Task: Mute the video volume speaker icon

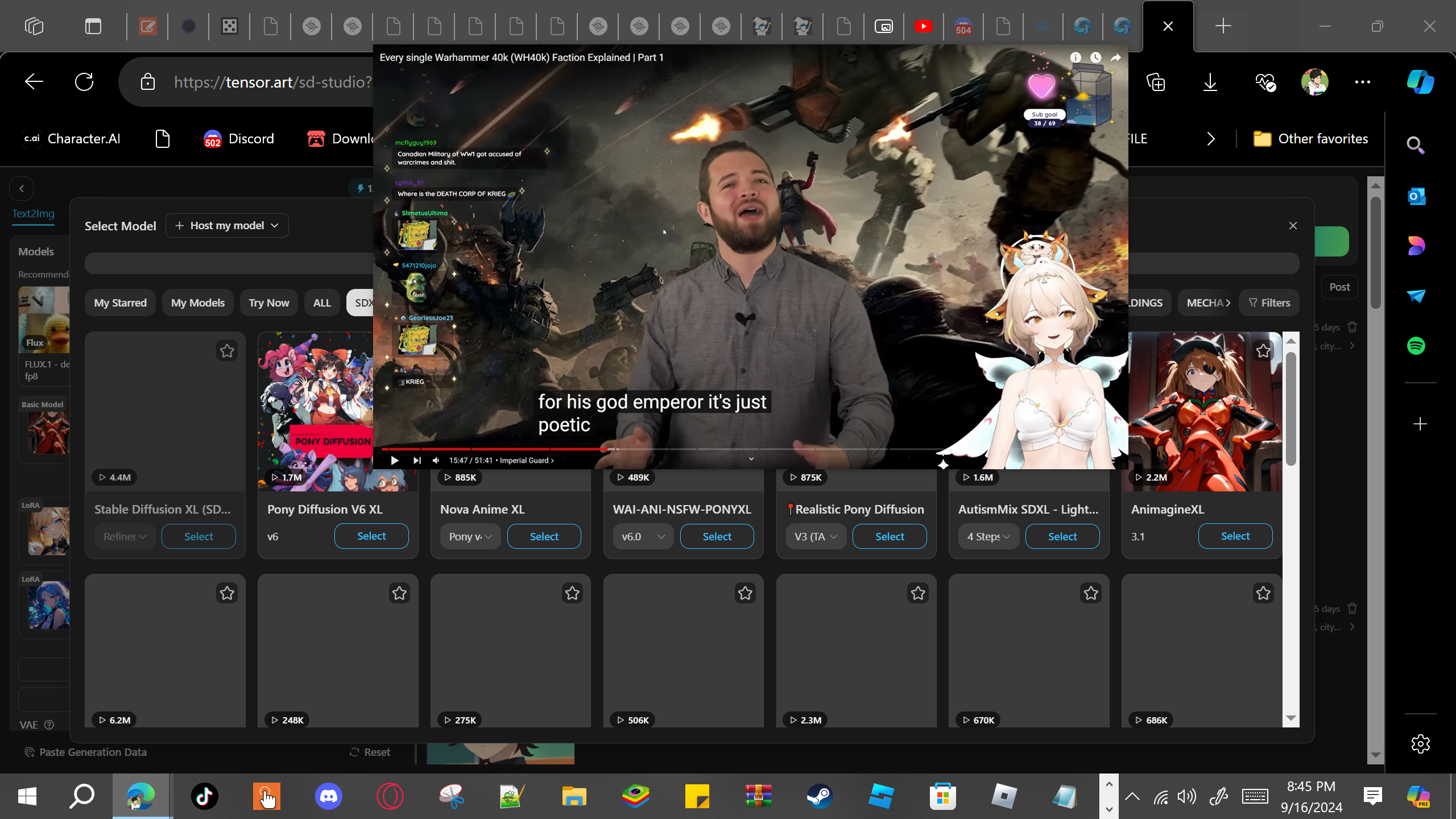Action: coord(436,460)
